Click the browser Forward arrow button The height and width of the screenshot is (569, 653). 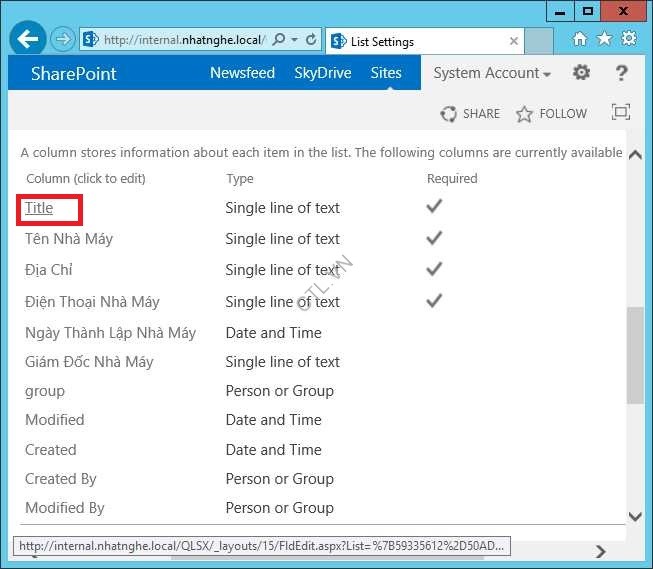tap(62, 40)
